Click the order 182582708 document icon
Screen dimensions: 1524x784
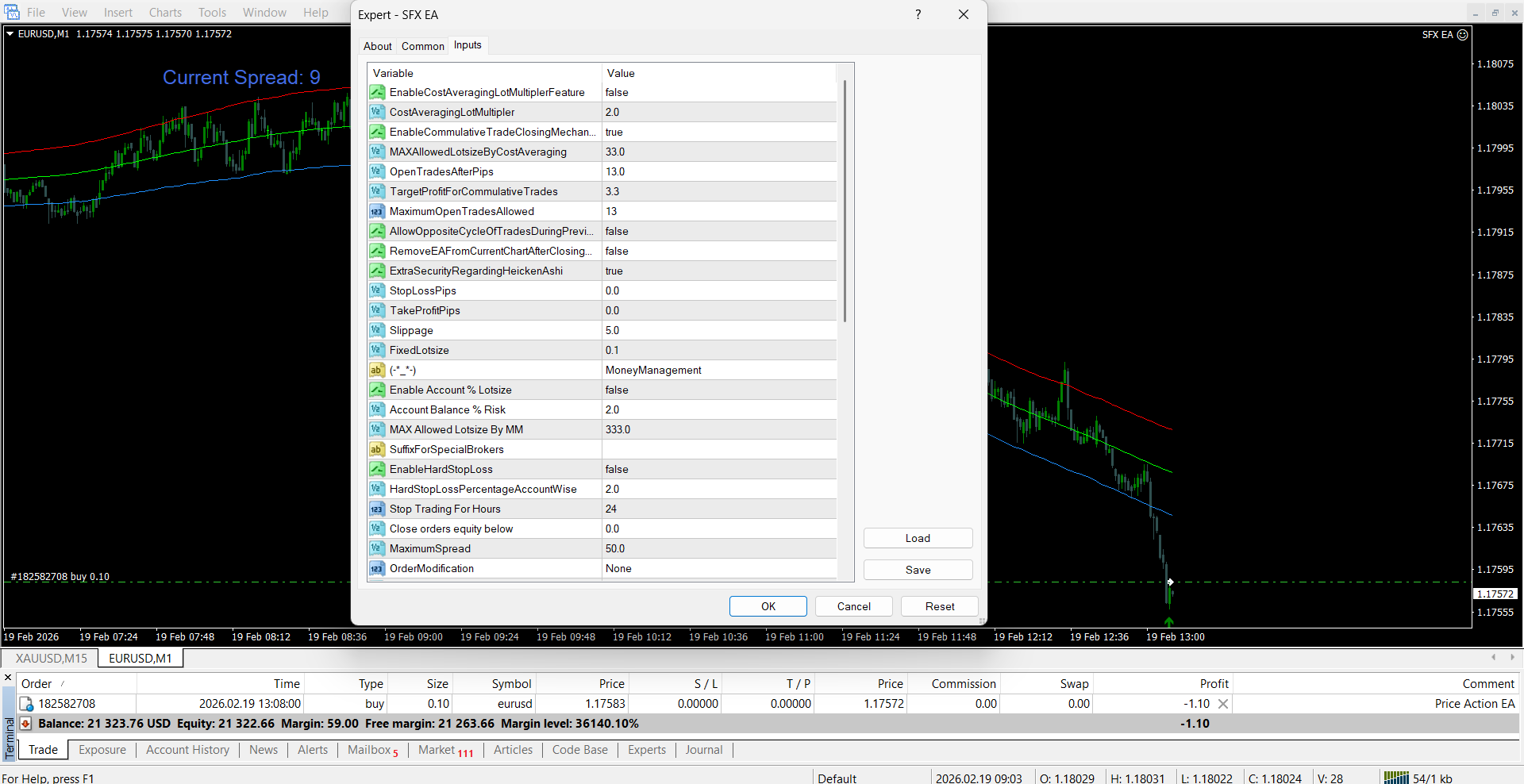coord(26,704)
